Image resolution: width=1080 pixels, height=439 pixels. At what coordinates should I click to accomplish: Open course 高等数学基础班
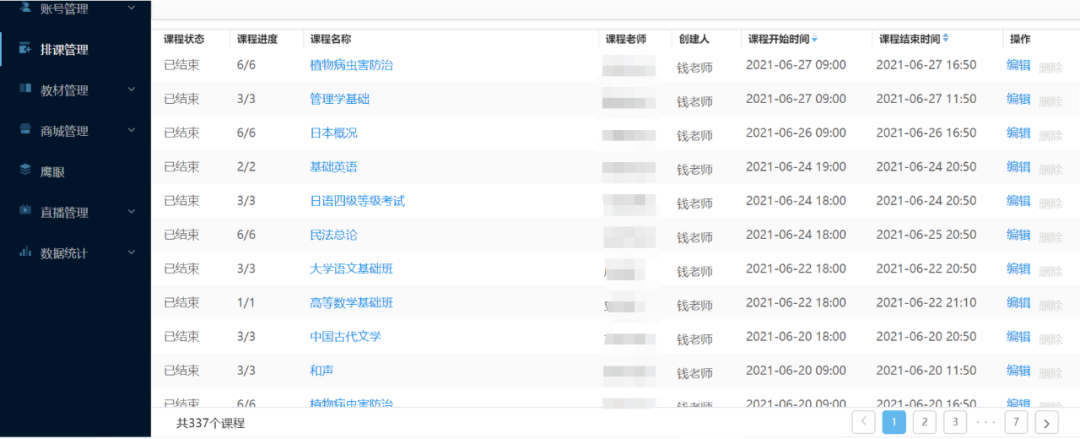coord(351,303)
